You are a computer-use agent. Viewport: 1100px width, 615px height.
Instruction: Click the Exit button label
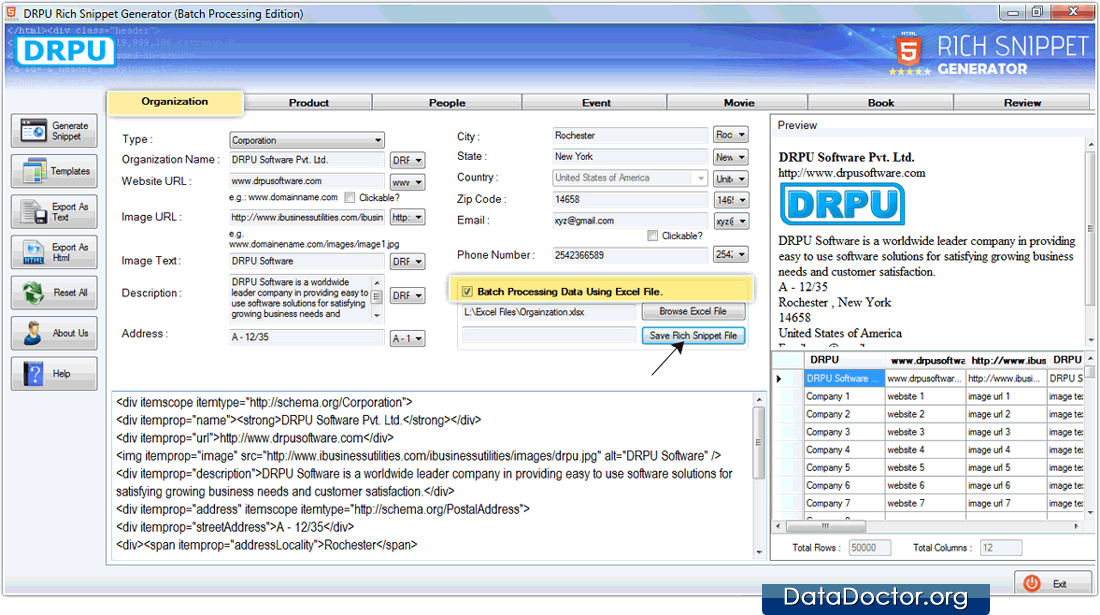click(1059, 584)
